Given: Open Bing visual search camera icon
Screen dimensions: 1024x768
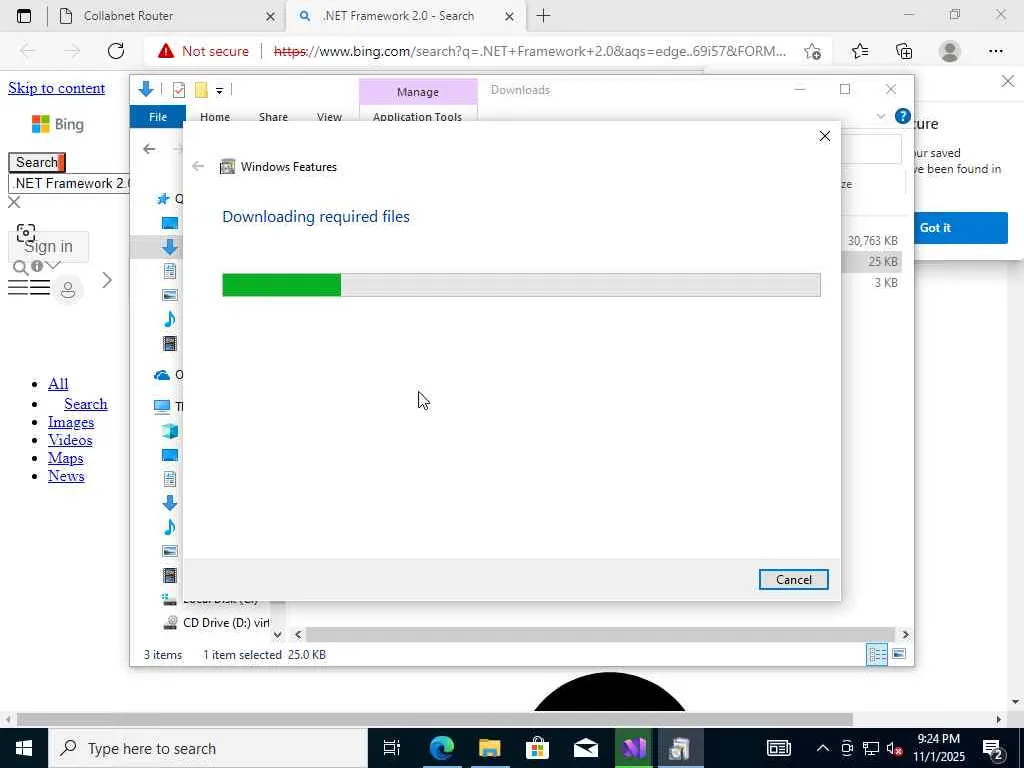Looking at the screenshot, I should [25, 232].
